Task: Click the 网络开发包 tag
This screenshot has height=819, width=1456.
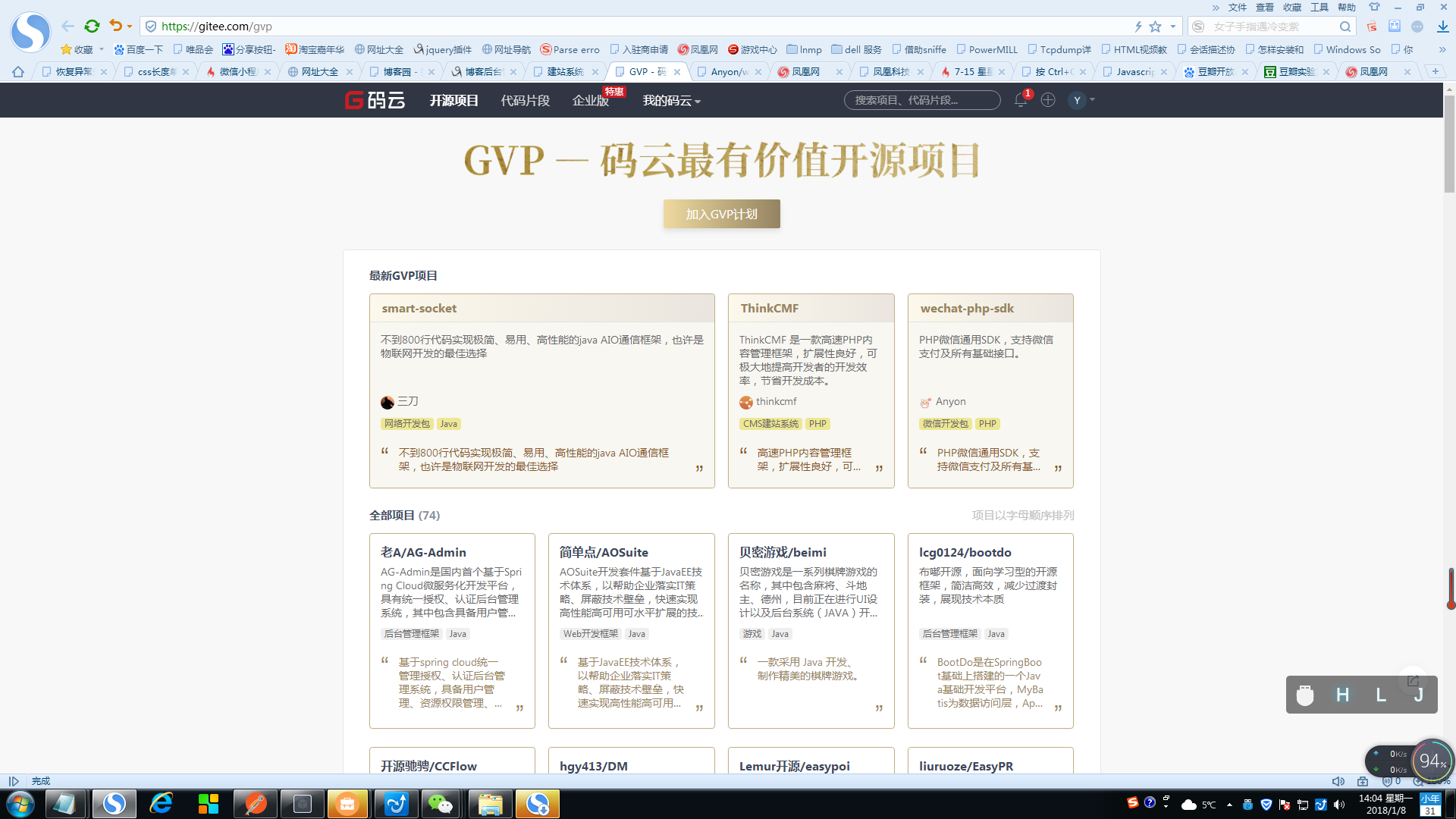Action: click(406, 424)
